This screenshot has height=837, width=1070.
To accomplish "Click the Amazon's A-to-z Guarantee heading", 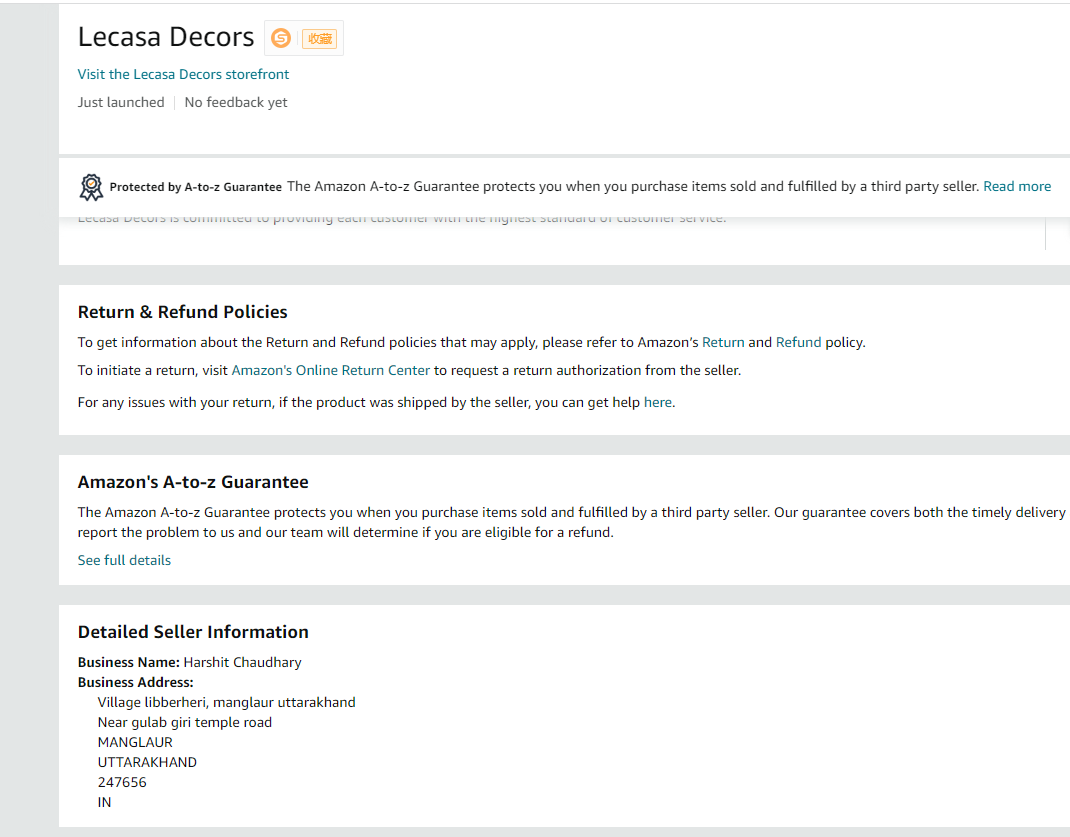I will coord(193,482).
